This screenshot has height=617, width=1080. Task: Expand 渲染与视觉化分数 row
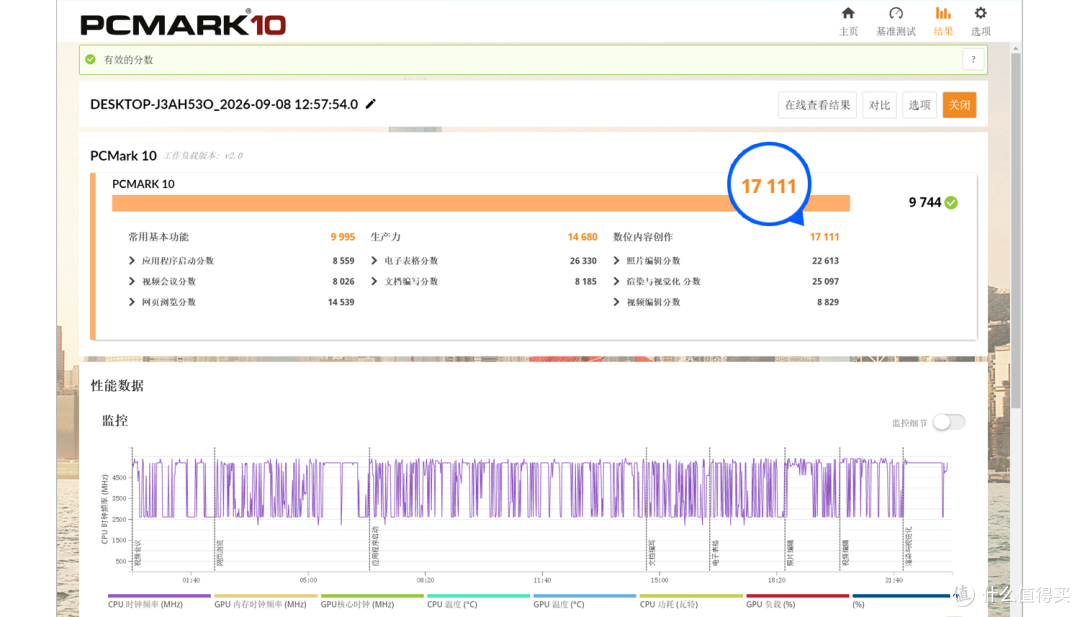click(616, 282)
